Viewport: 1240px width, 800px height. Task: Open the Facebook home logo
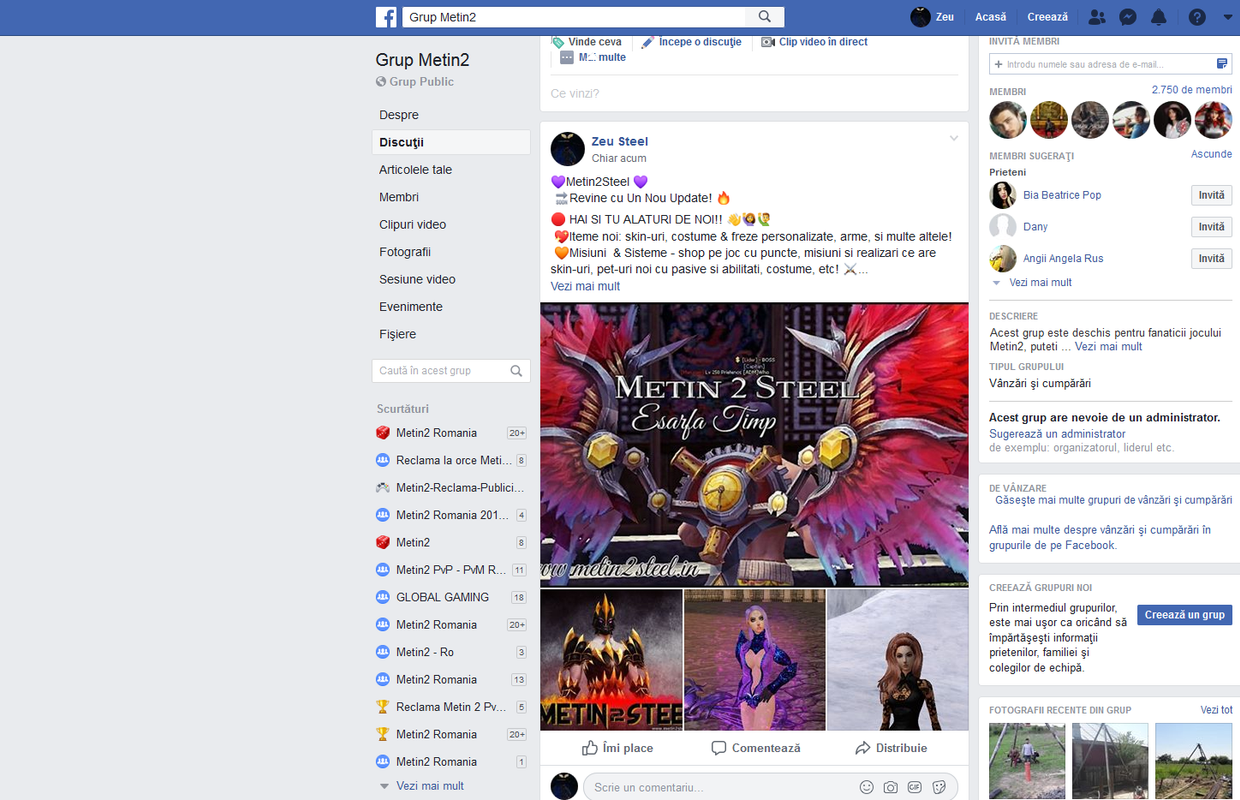click(386, 17)
